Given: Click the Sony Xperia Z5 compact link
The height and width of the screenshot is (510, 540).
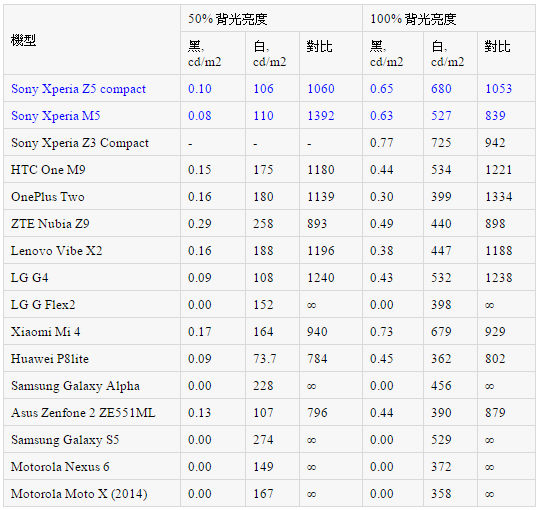Looking at the screenshot, I should coord(79,89).
